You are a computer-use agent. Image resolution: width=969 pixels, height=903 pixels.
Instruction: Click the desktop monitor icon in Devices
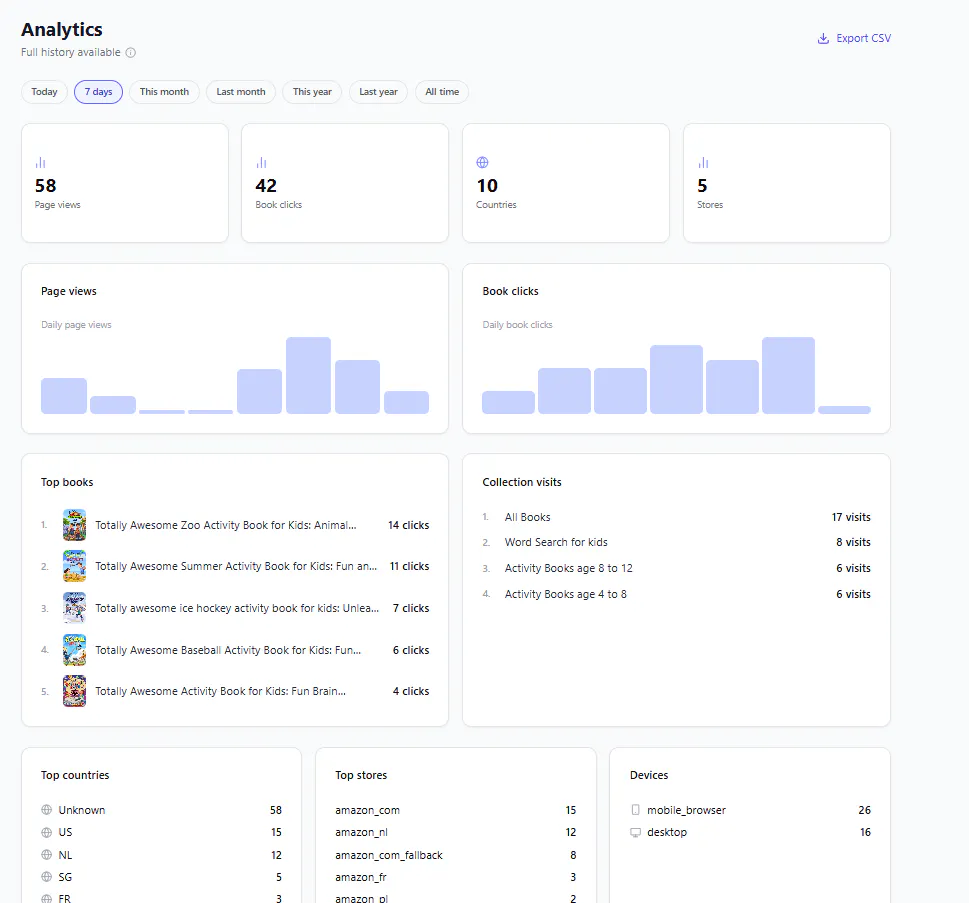click(635, 833)
